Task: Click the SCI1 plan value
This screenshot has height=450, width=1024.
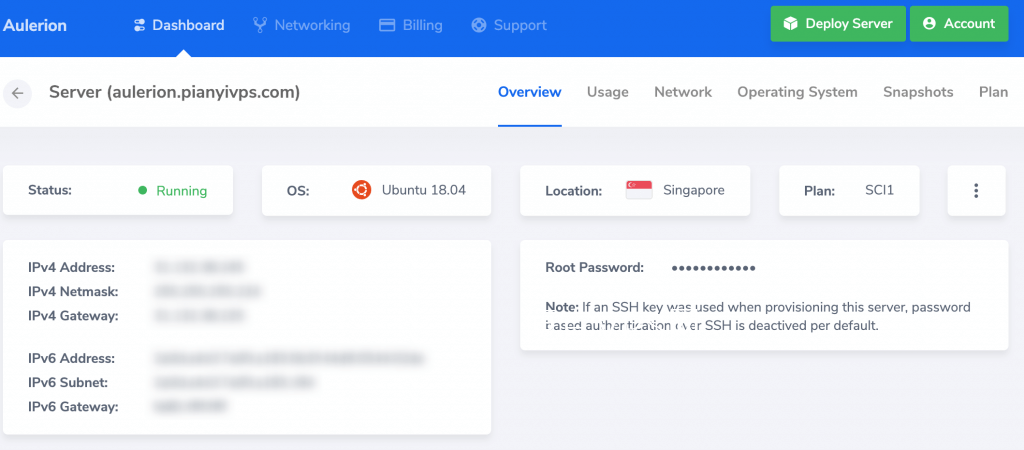Action: (879, 191)
